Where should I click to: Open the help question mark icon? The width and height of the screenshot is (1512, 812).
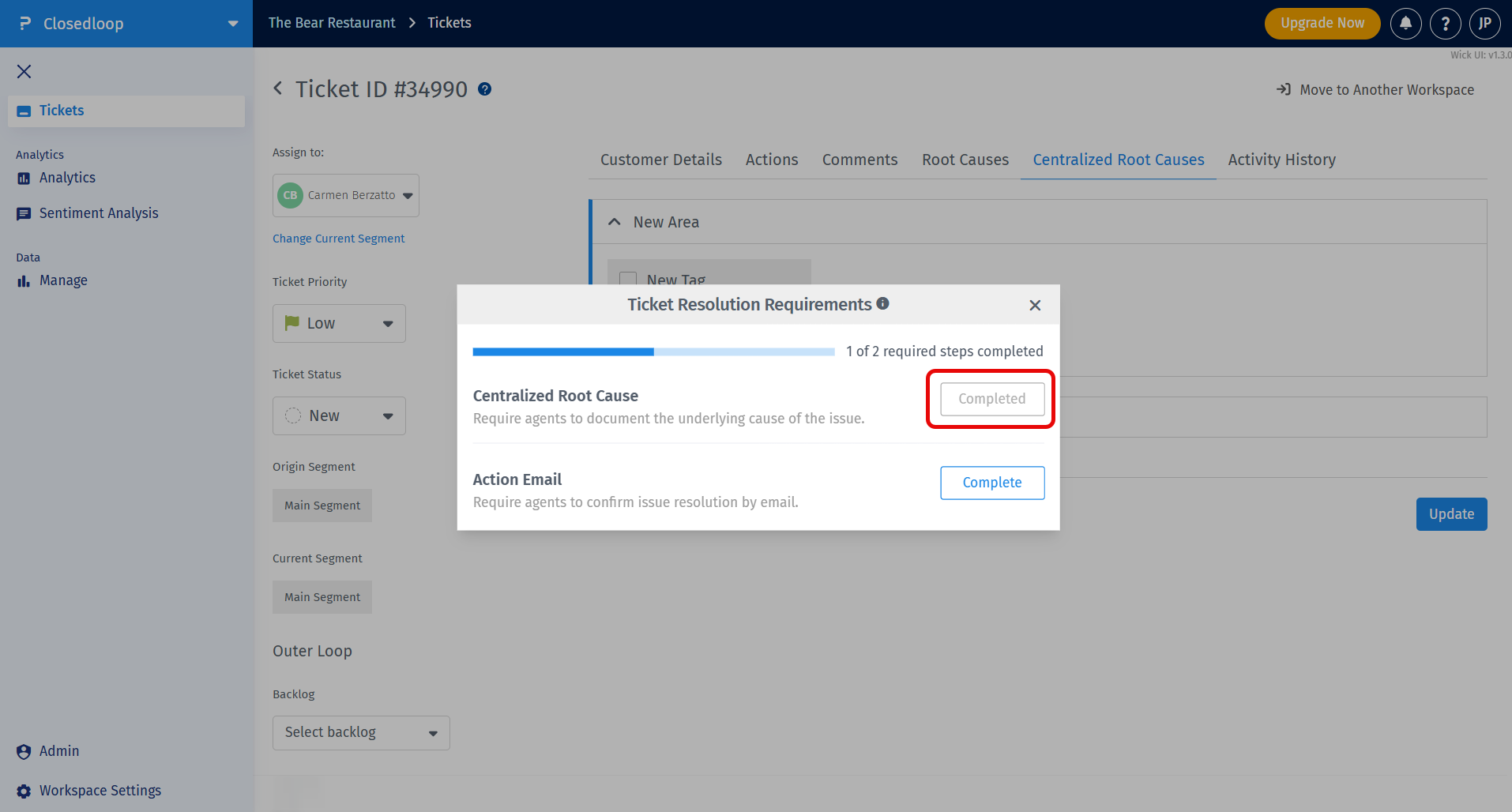click(x=1445, y=24)
